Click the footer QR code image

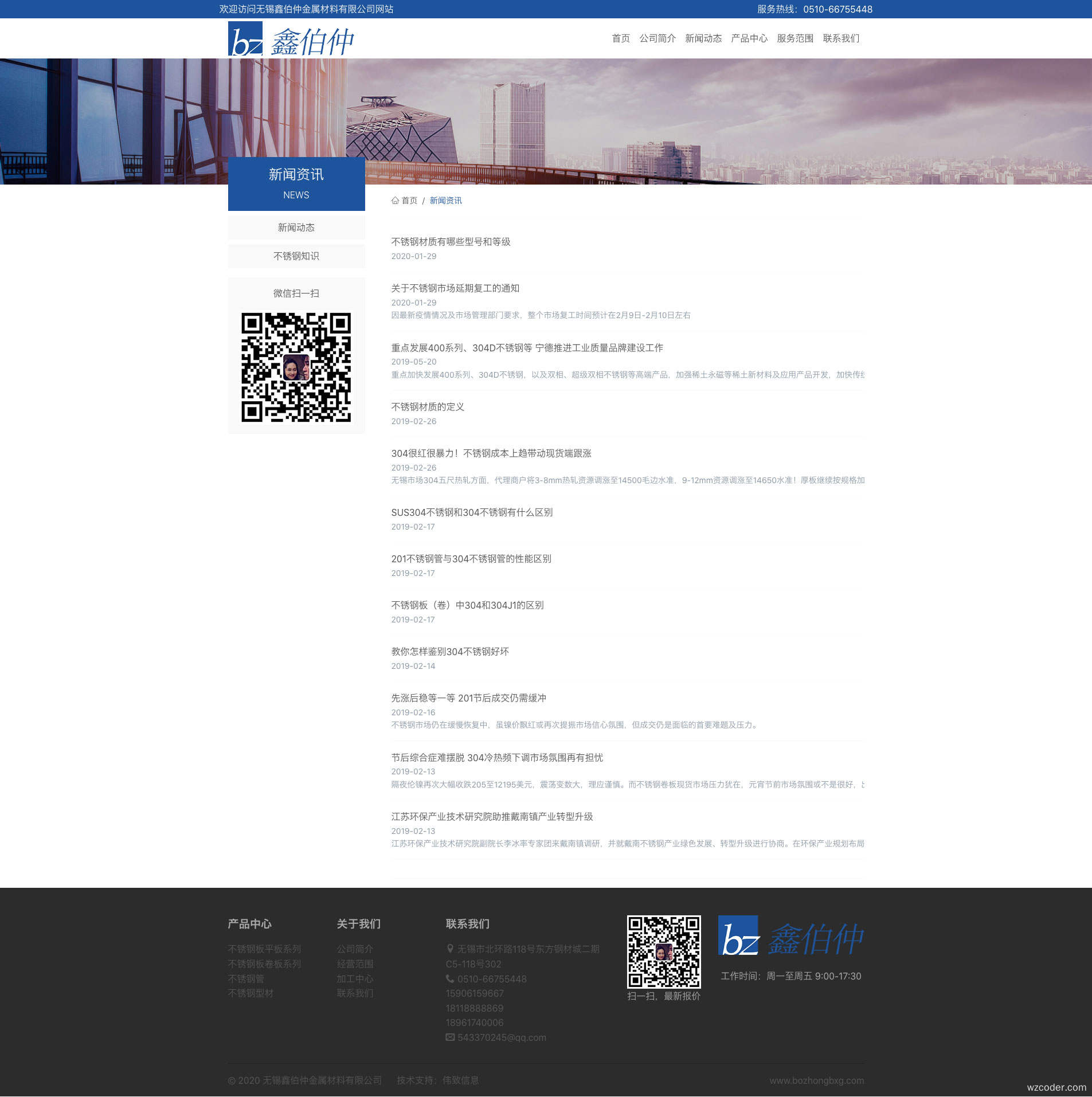coord(663,951)
